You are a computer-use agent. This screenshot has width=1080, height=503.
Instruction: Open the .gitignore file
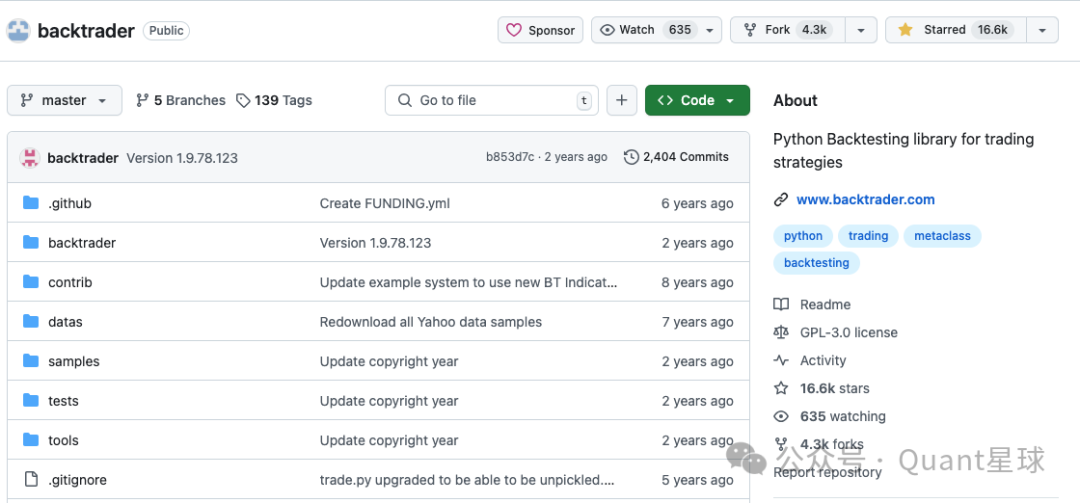point(77,480)
